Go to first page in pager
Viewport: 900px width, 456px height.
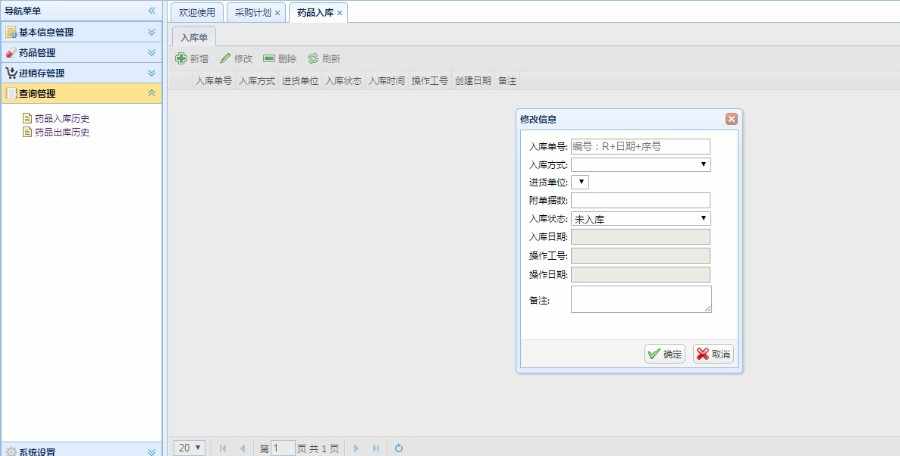click(223, 448)
